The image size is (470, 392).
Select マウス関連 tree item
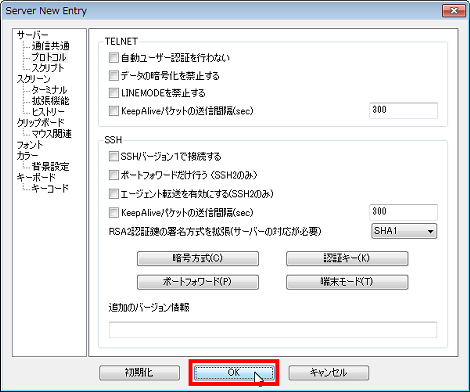(x=51, y=134)
